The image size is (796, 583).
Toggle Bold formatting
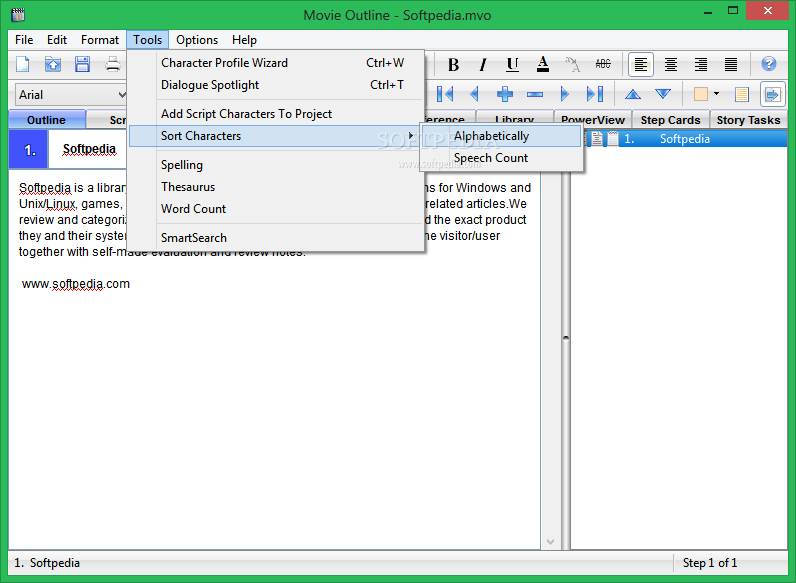point(453,64)
